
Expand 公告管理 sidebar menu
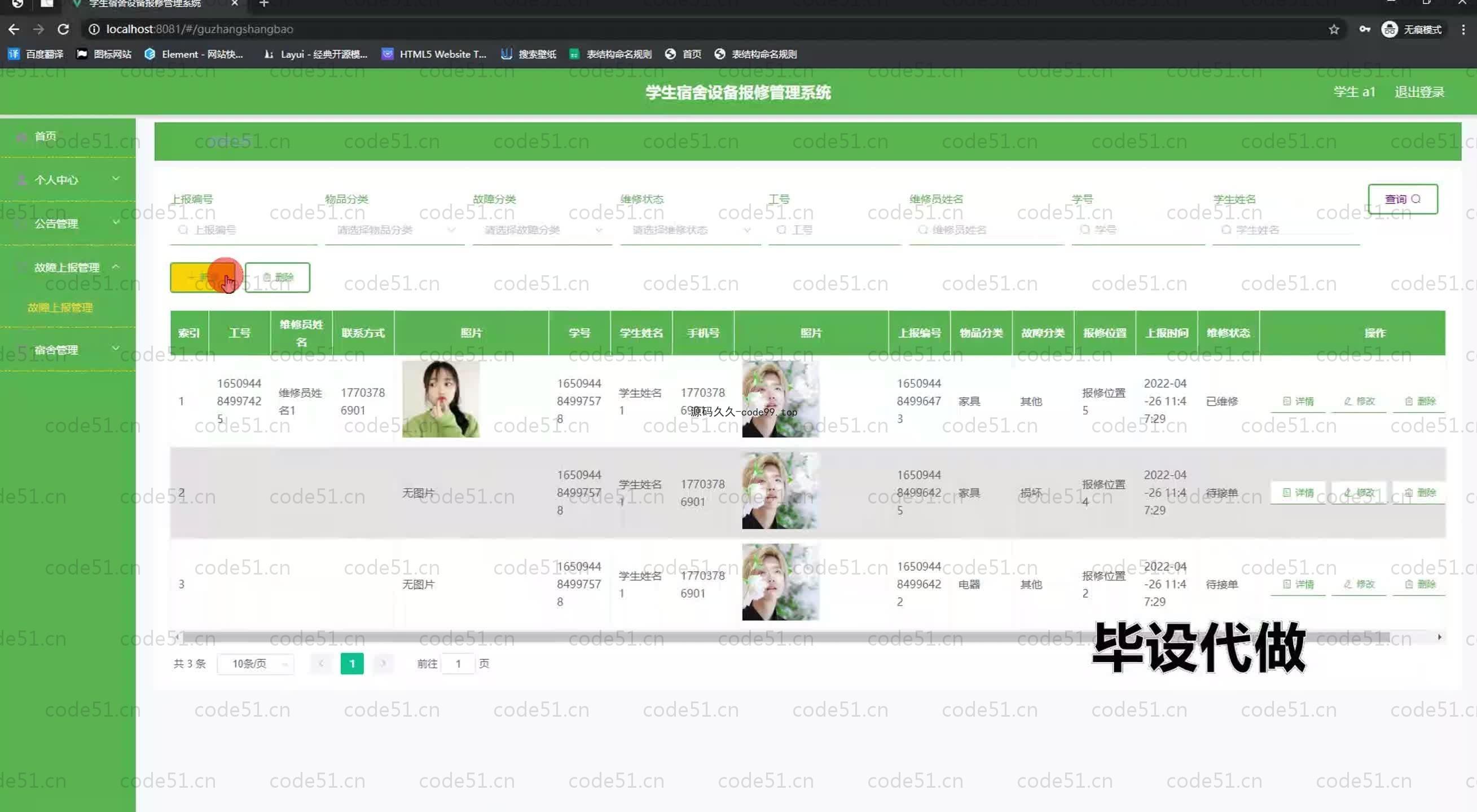68,223
